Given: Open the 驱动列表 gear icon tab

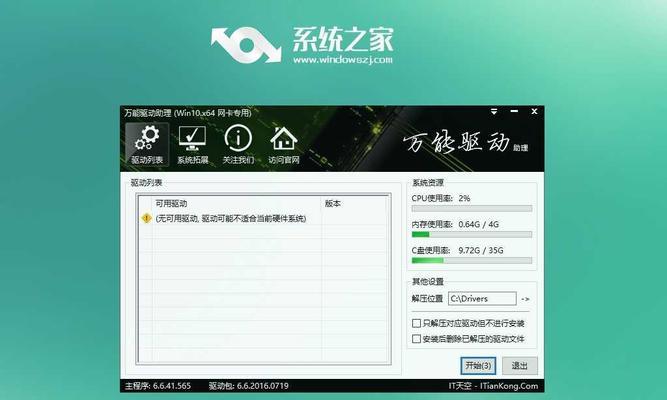Looking at the screenshot, I should (x=147, y=144).
